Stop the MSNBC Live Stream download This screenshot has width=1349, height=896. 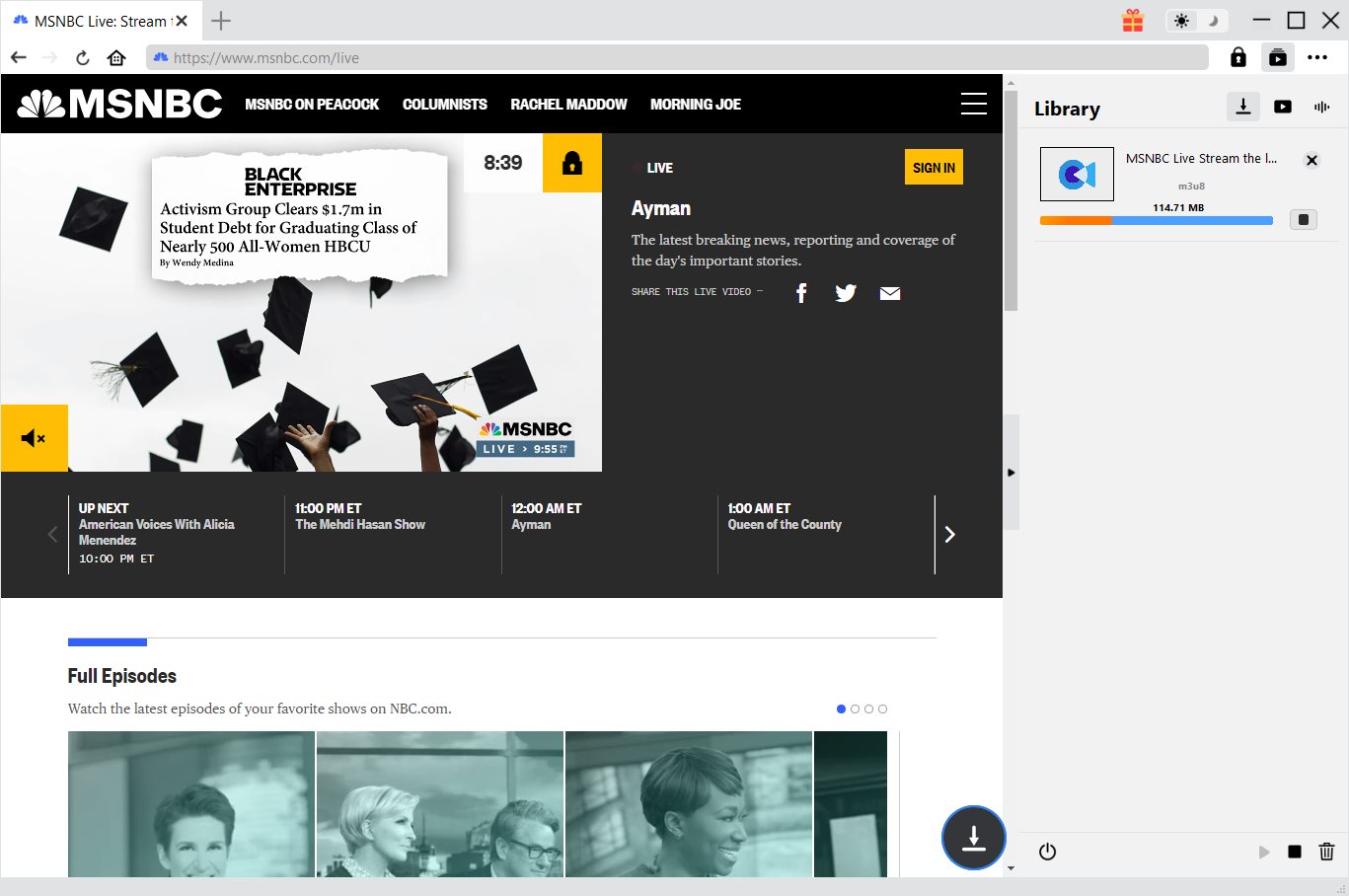pyautogui.click(x=1304, y=219)
